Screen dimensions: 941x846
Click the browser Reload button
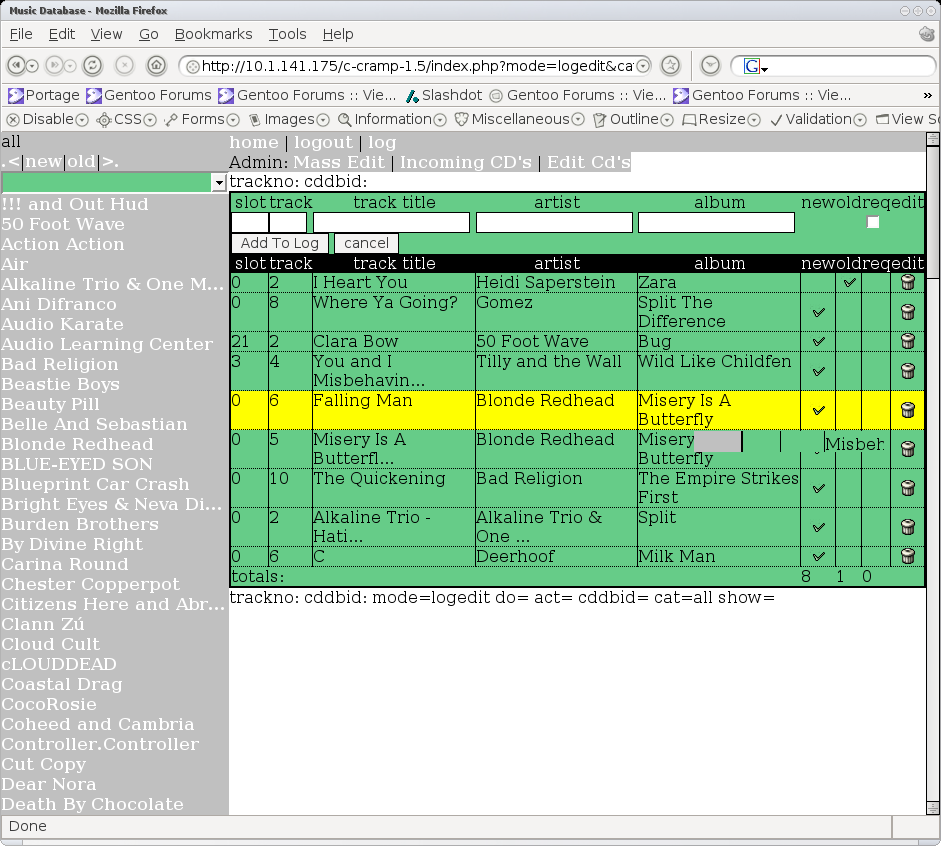(x=92, y=65)
